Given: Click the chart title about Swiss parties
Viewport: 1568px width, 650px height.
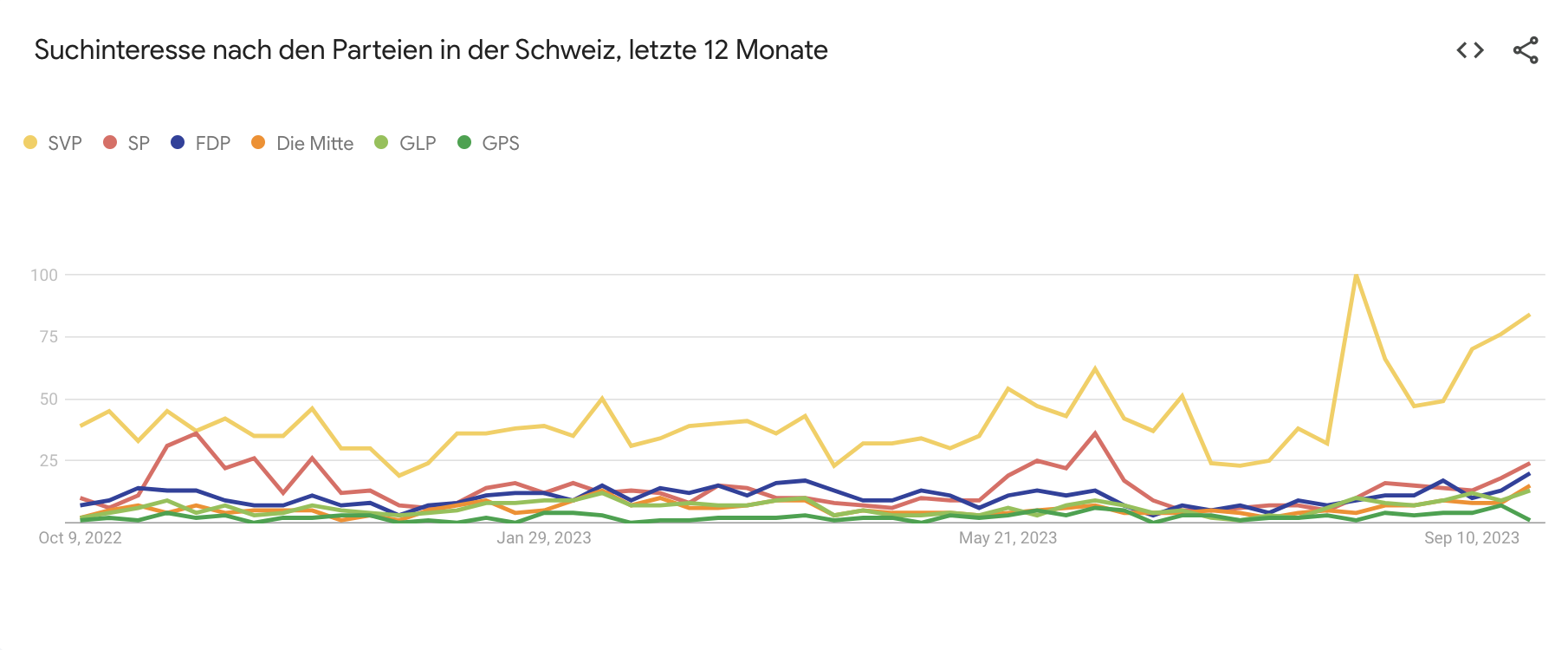Looking at the screenshot, I should (431, 50).
